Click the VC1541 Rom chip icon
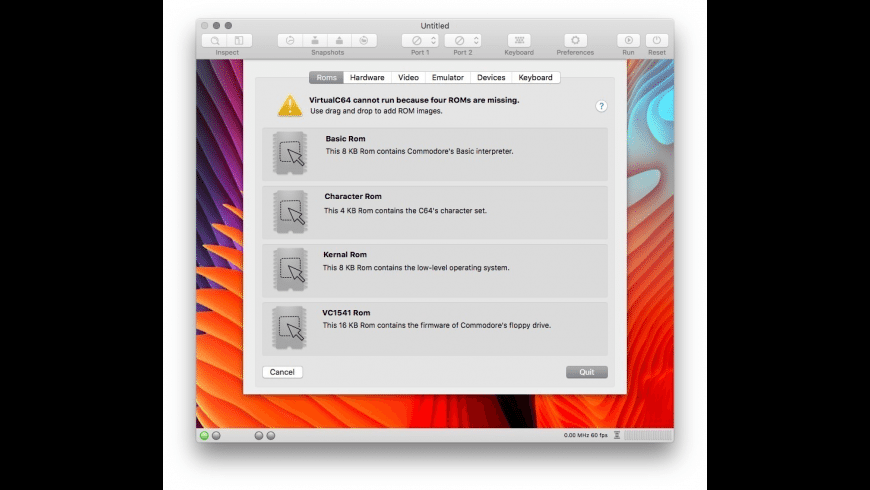The width and height of the screenshot is (870, 490). tap(290, 327)
